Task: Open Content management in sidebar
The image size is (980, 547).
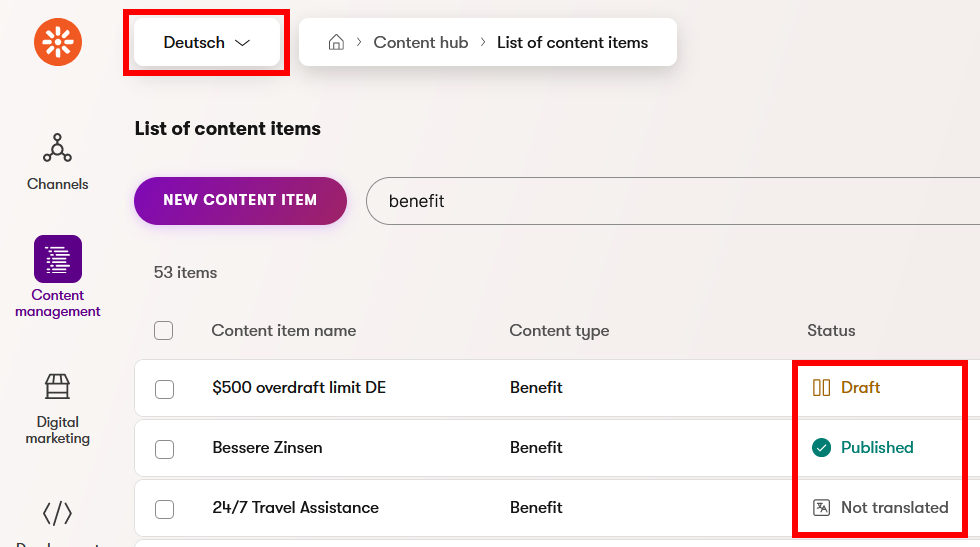Action: (58, 260)
